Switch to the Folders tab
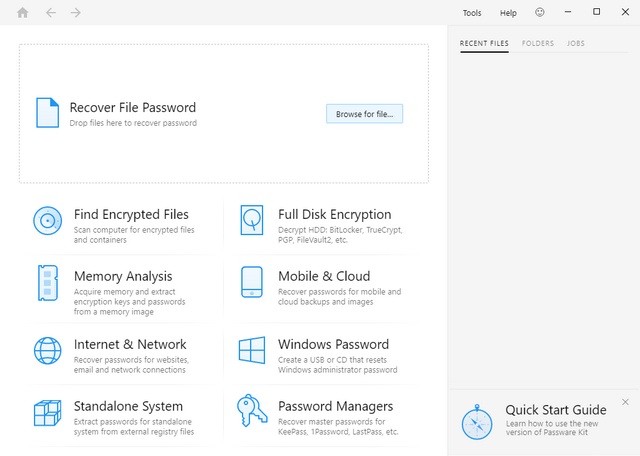 click(x=537, y=44)
